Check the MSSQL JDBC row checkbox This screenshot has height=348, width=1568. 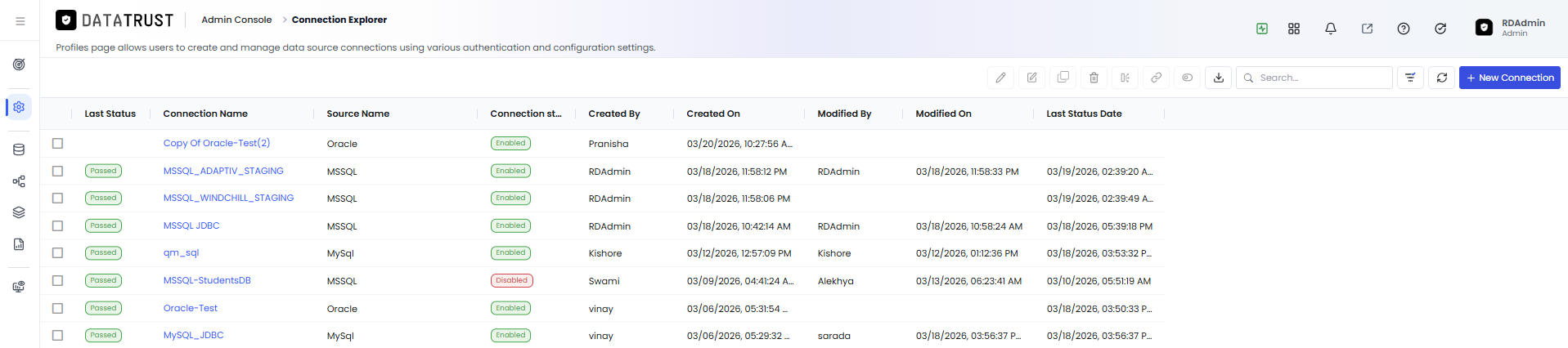click(57, 225)
